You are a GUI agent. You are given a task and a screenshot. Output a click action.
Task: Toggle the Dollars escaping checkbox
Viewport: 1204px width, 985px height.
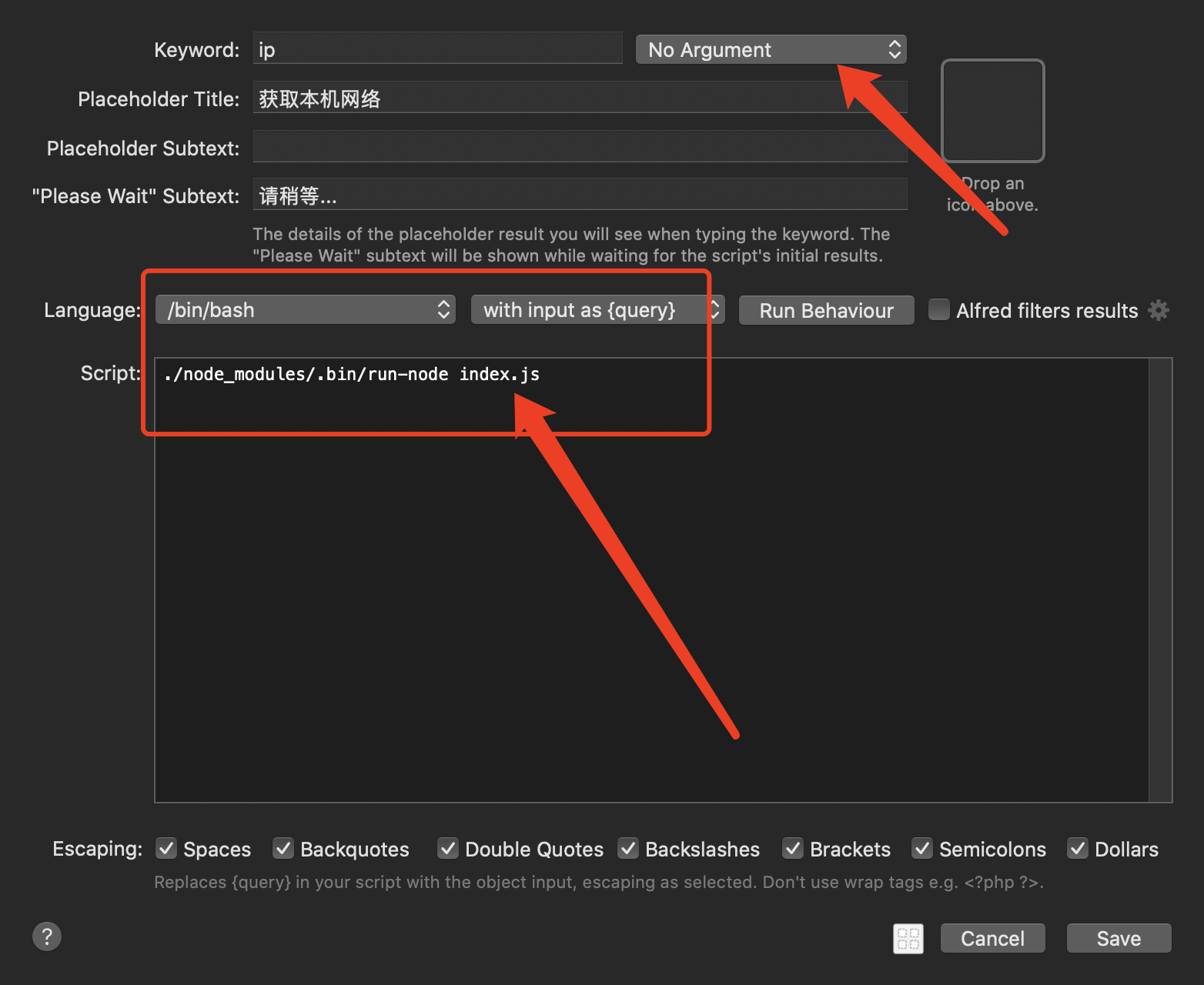[1078, 848]
